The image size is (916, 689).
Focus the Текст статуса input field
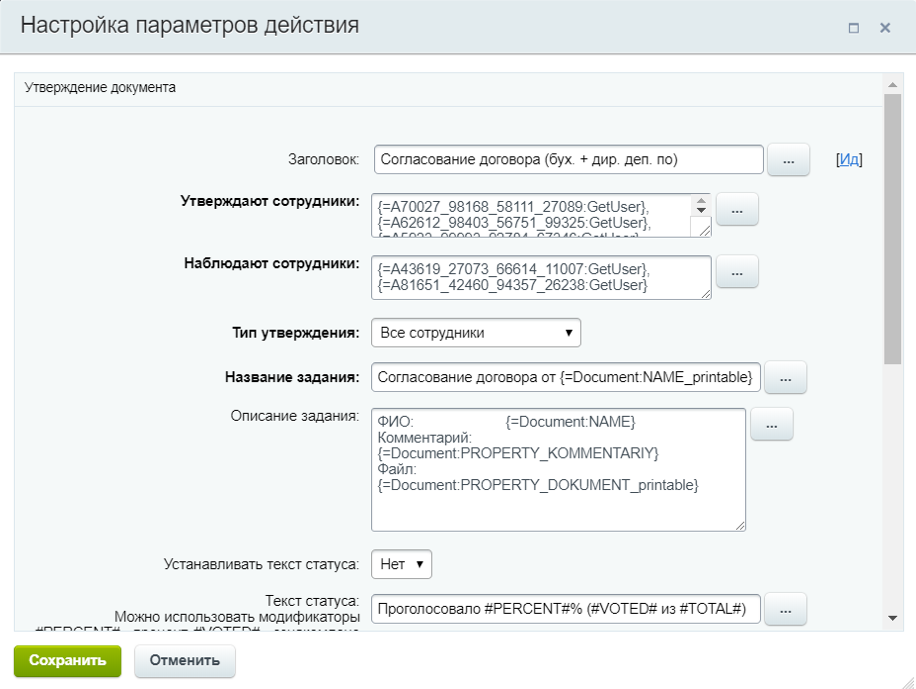click(x=565, y=609)
